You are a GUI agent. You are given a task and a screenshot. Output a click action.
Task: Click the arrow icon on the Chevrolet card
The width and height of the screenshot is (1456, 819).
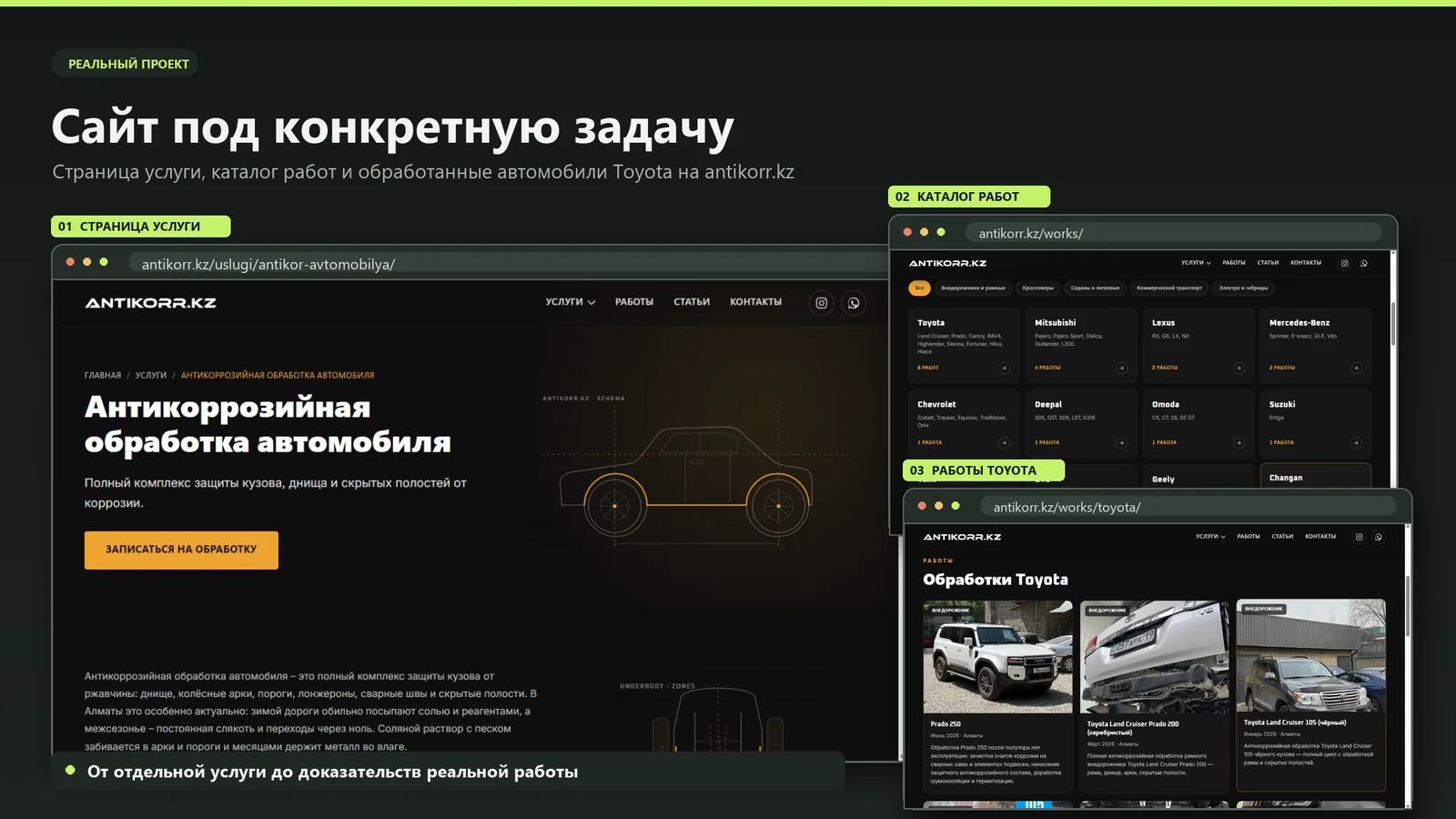coord(1004,442)
